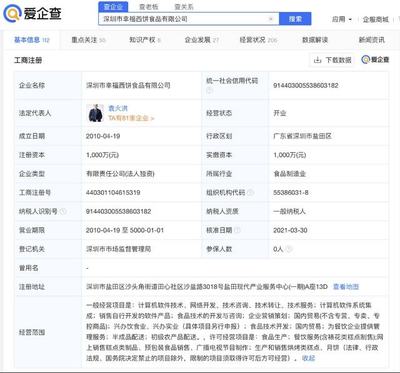Select the taxpayer type 一般纳税人

pyautogui.click(x=289, y=211)
